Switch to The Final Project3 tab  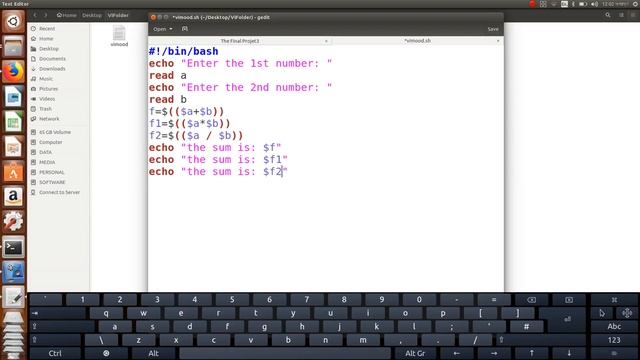click(240, 41)
